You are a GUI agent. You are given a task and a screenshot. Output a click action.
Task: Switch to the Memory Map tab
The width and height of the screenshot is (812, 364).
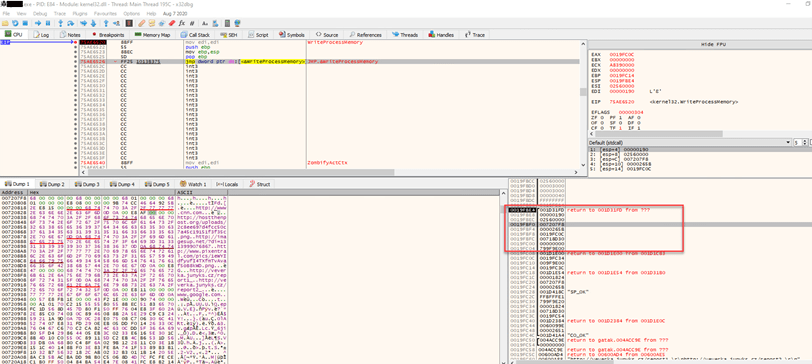point(152,35)
